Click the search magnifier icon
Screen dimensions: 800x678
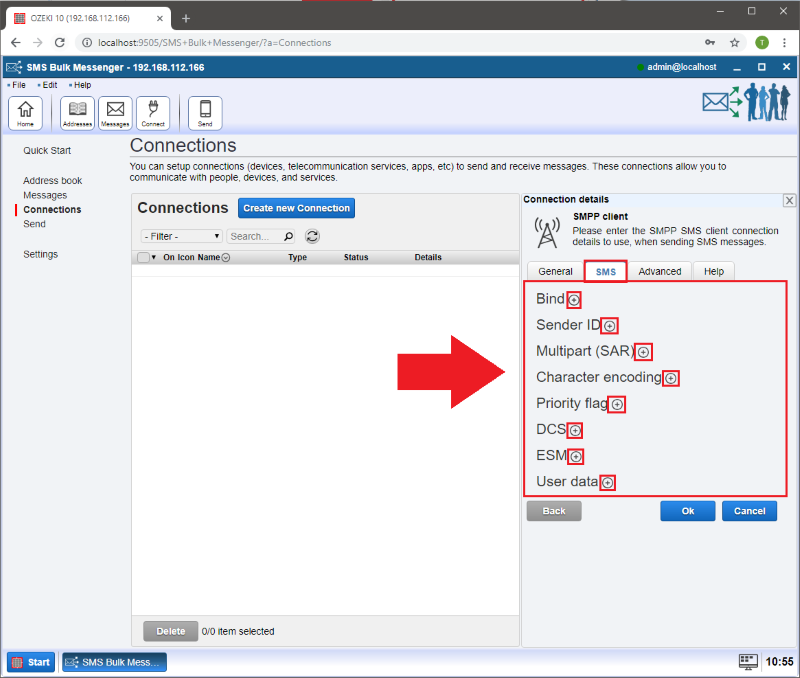289,237
